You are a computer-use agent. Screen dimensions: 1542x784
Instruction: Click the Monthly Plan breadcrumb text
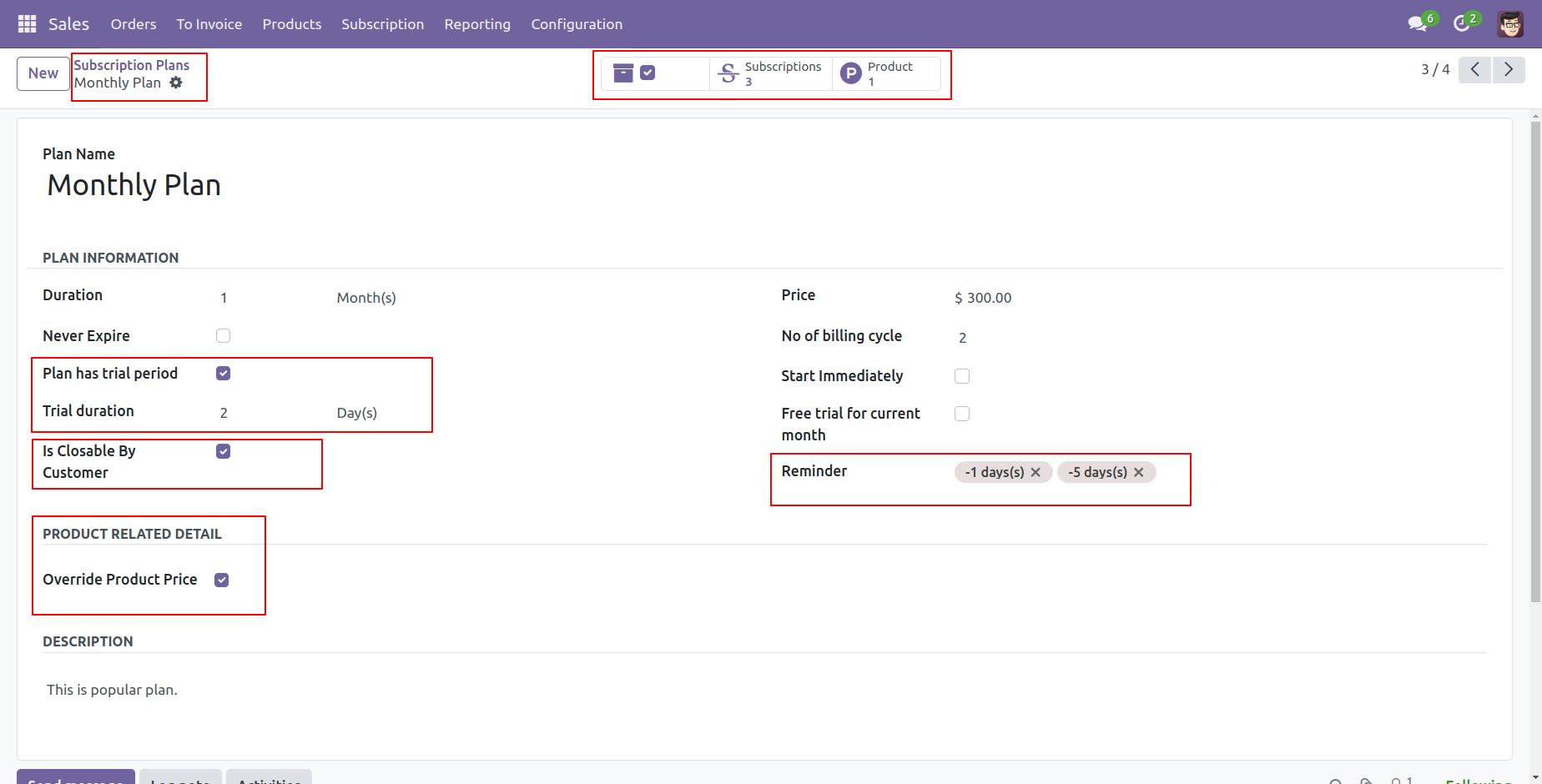coord(118,83)
